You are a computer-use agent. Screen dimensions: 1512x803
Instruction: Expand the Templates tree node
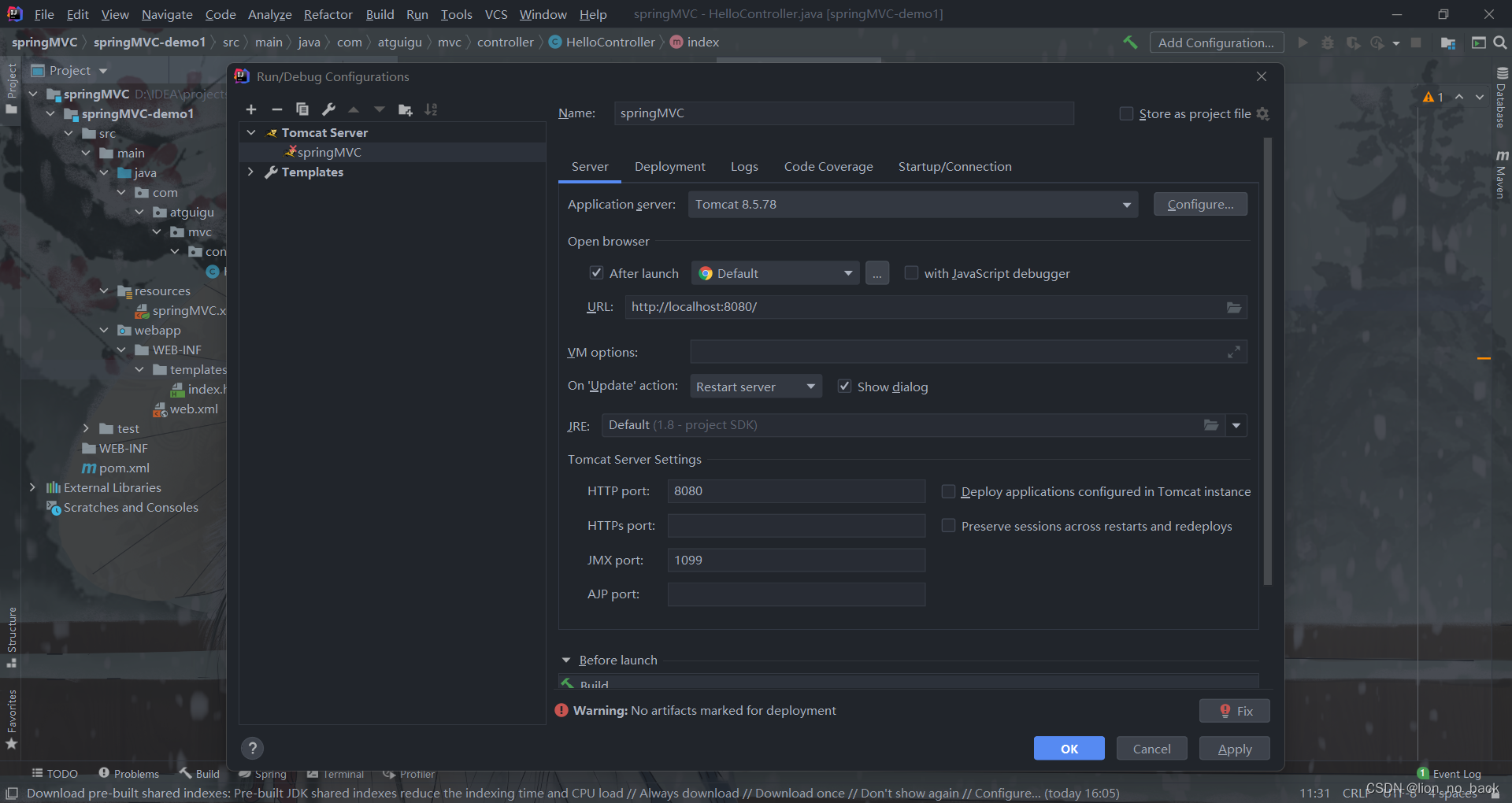250,172
